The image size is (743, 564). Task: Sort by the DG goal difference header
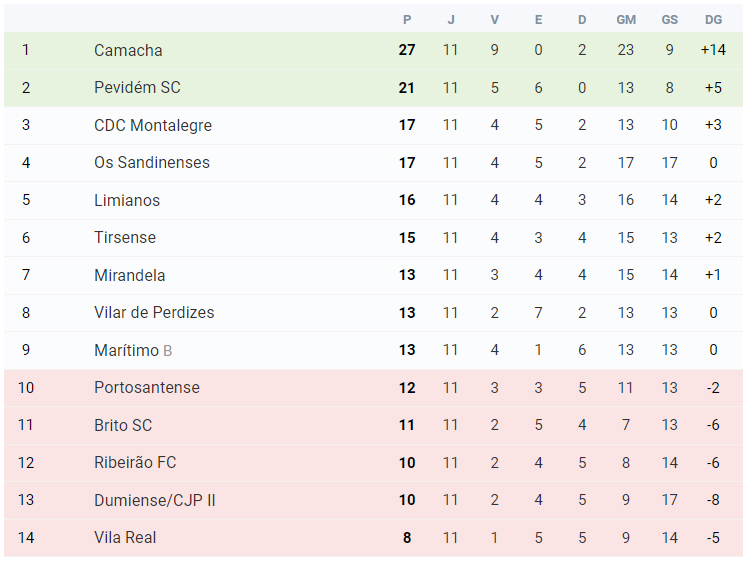click(x=713, y=20)
